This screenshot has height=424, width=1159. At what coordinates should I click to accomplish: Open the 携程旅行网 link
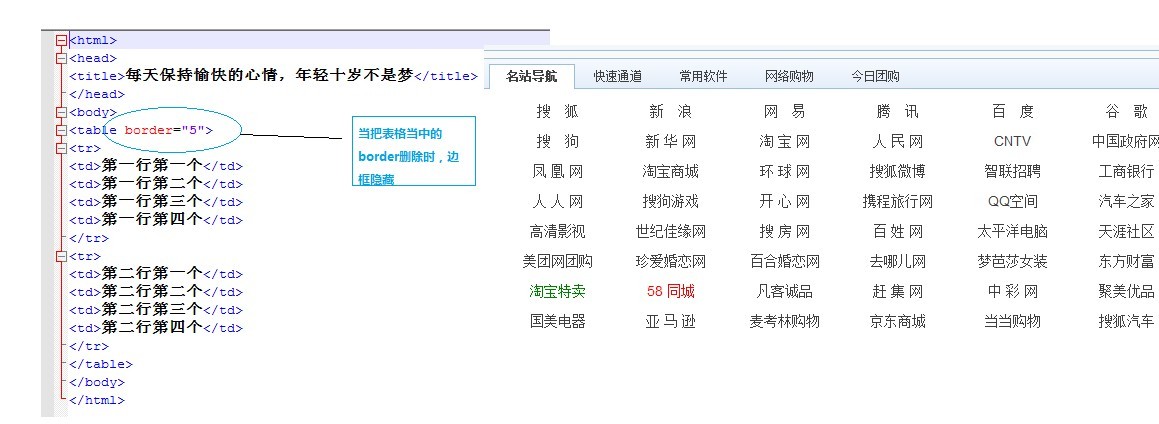[897, 201]
